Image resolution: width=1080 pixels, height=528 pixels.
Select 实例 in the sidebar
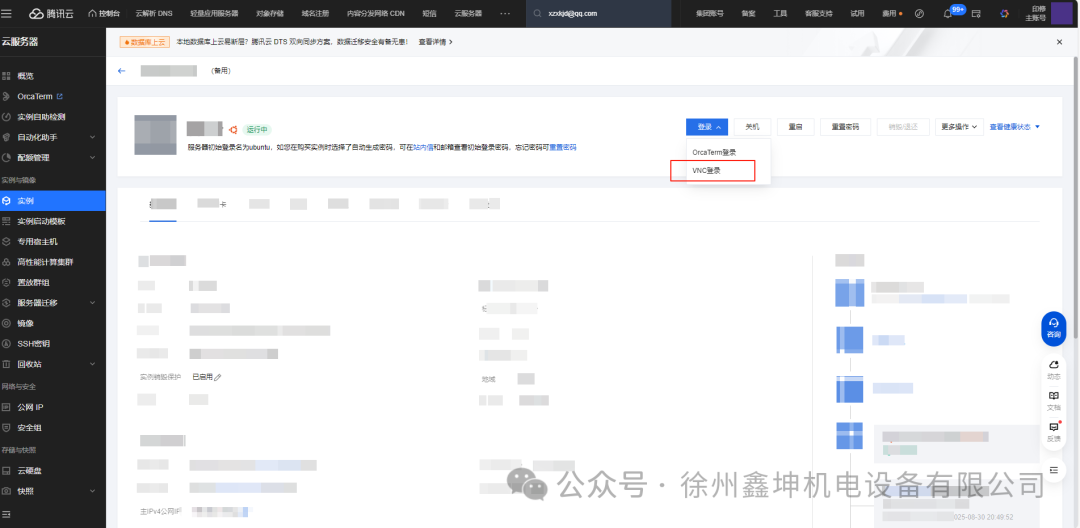click(53, 201)
